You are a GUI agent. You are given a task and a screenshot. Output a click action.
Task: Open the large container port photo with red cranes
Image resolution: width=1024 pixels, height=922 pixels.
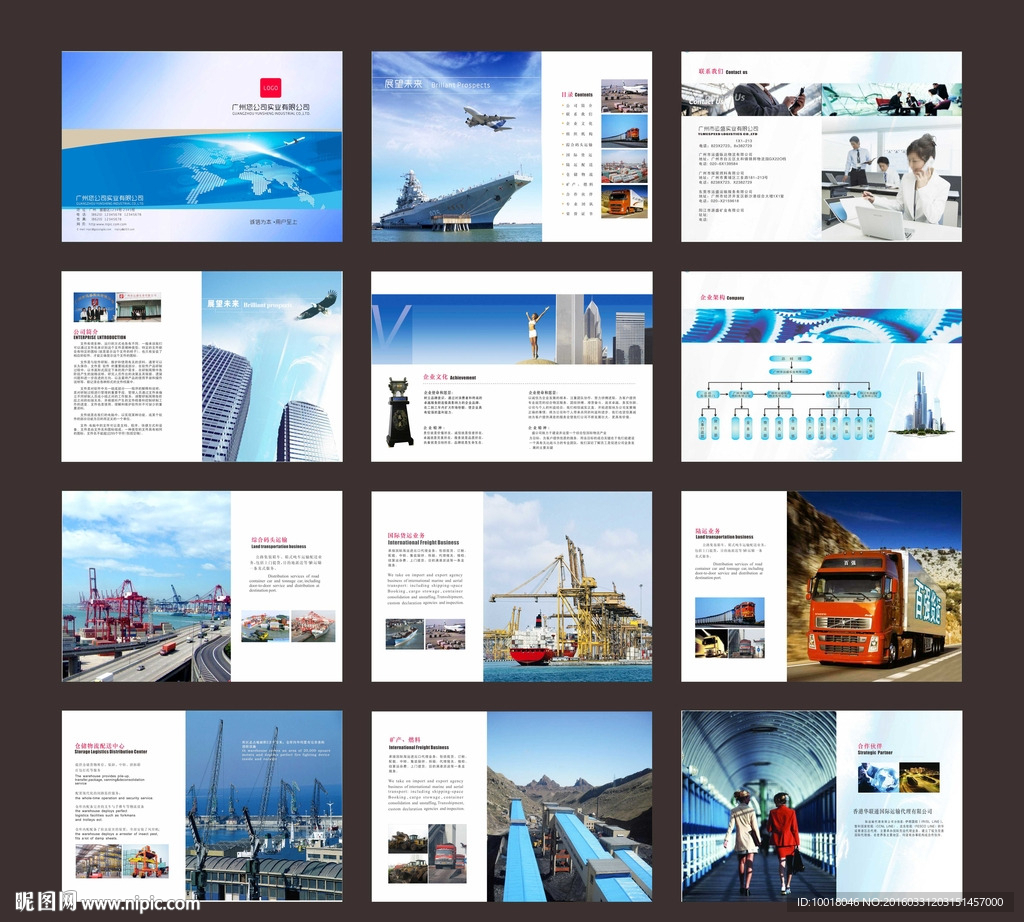(146, 586)
